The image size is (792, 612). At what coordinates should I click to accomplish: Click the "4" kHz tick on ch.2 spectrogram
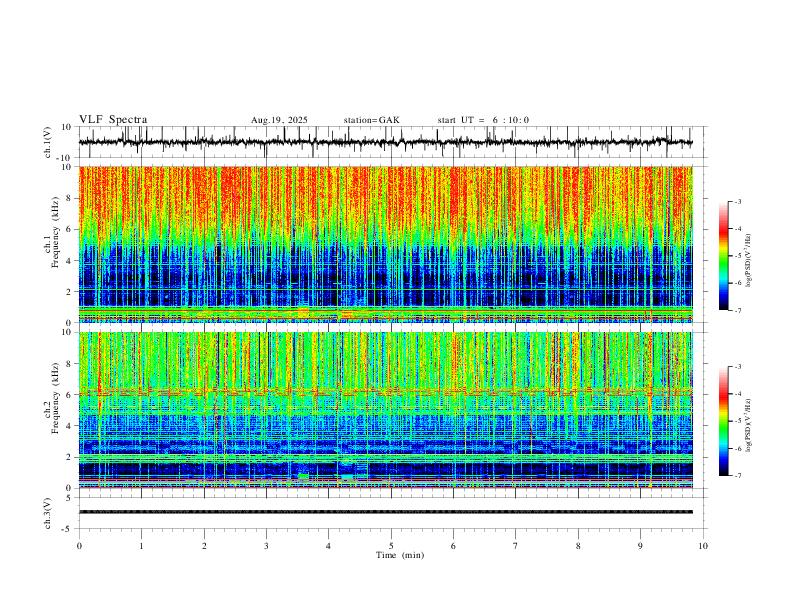pyautogui.click(x=71, y=426)
